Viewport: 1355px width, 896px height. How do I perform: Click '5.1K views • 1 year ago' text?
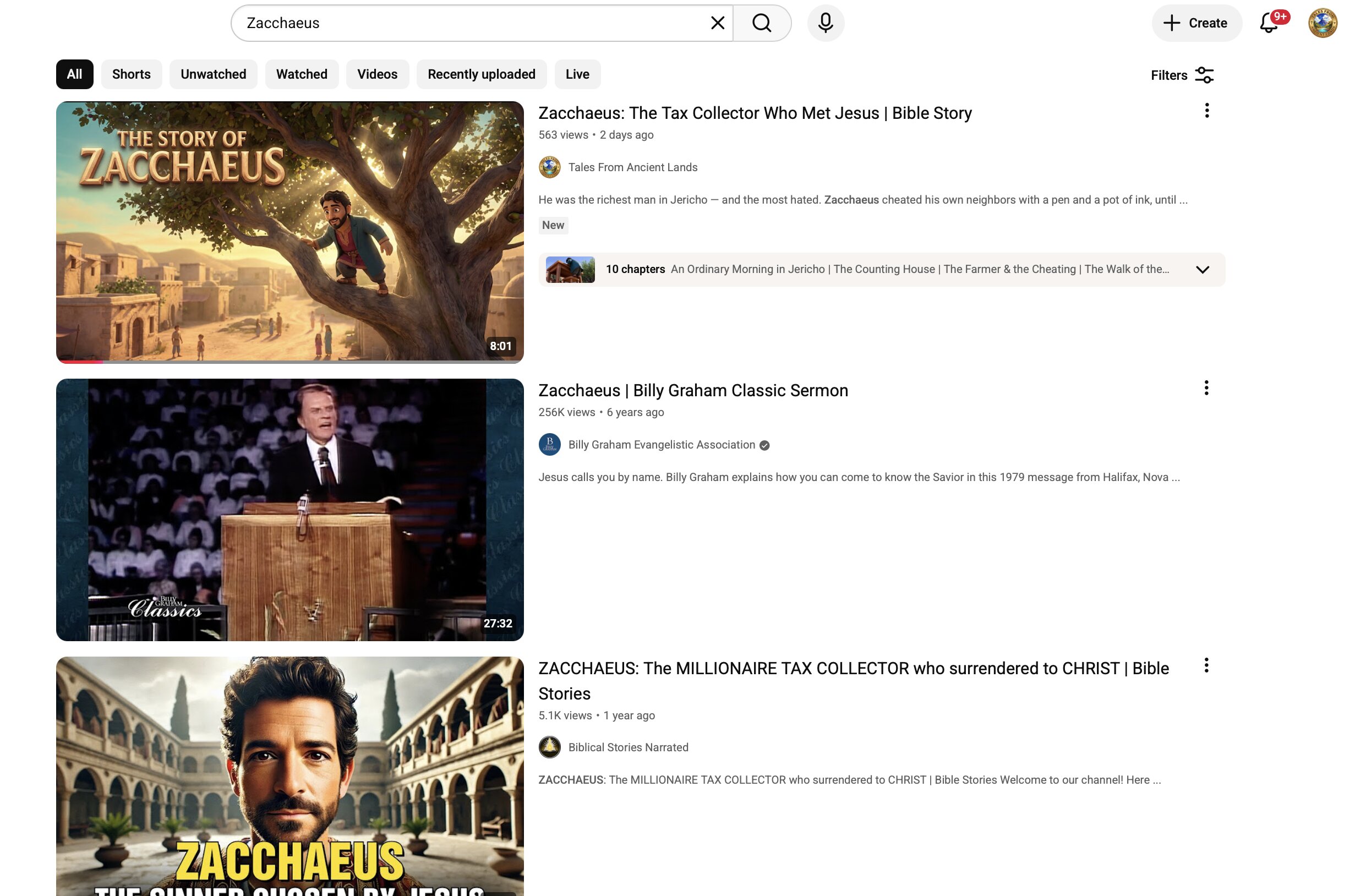click(x=597, y=715)
